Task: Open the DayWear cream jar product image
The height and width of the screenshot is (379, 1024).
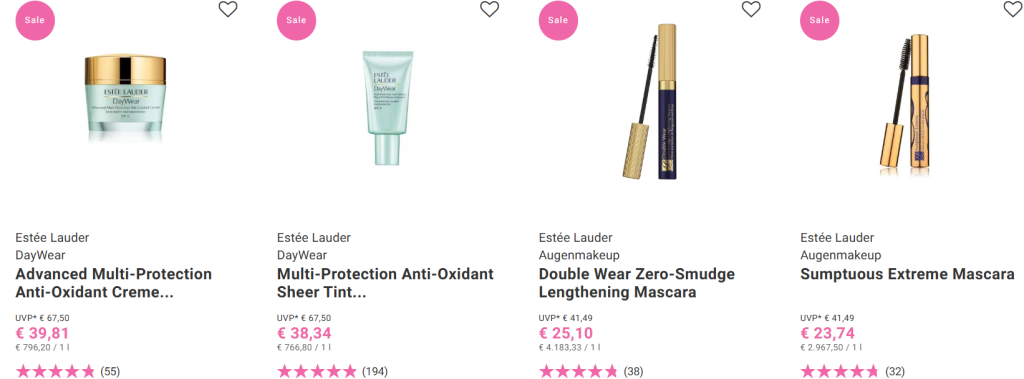Action: [x=125, y=99]
